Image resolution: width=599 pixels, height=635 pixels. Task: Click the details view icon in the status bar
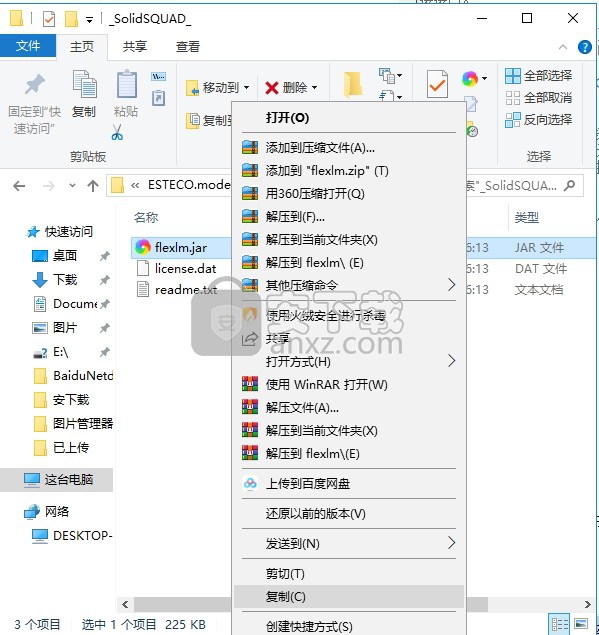click(559, 624)
